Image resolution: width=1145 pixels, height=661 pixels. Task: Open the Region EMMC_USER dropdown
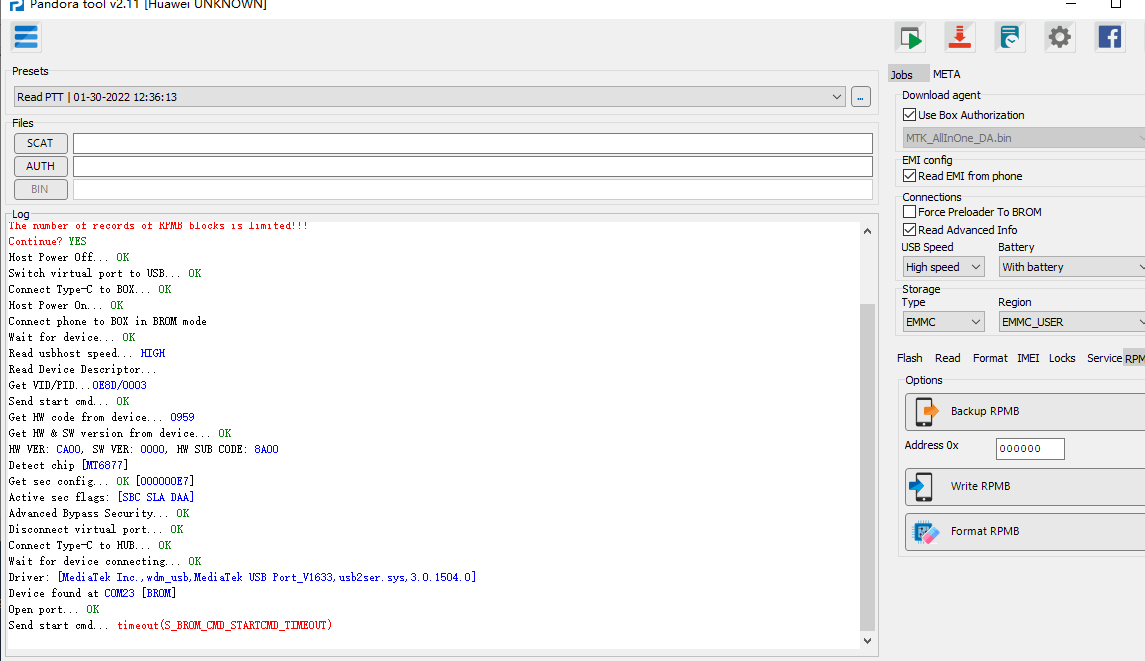tap(1071, 322)
